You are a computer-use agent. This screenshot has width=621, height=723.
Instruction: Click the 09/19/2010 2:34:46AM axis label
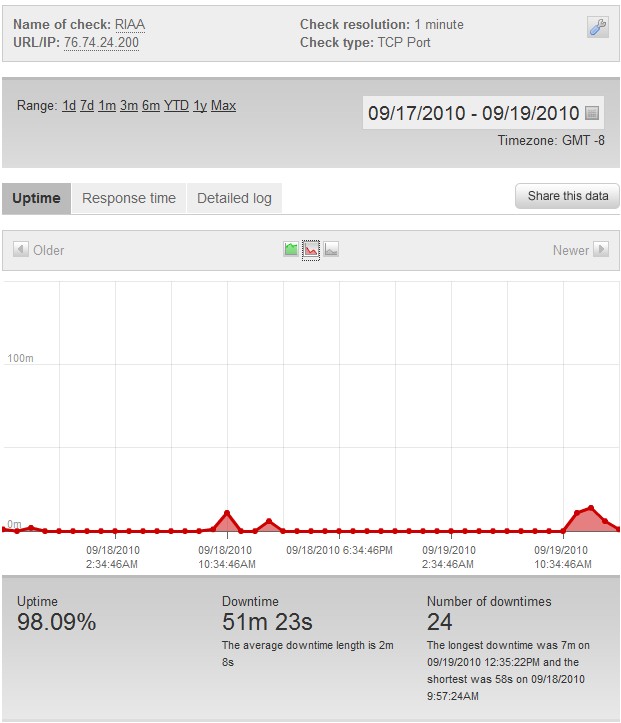tap(448, 557)
